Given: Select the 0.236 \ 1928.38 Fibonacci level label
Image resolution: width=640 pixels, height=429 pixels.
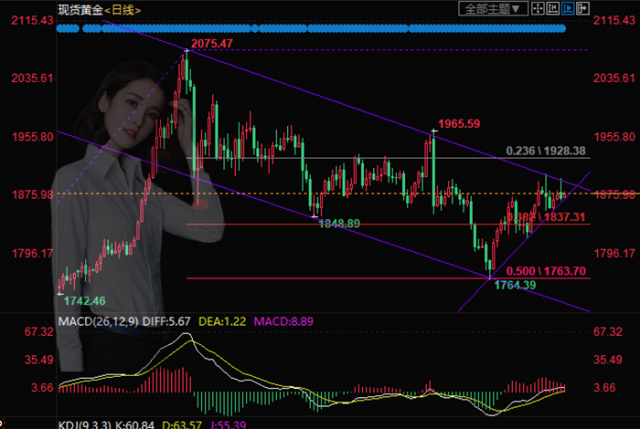Looking at the screenshot, I should (546, 151).
